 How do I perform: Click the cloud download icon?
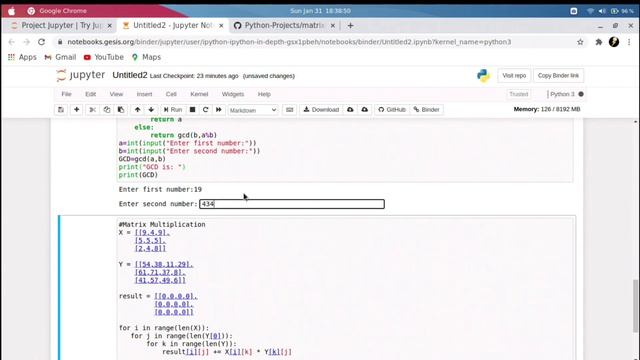tap(350, 110)
